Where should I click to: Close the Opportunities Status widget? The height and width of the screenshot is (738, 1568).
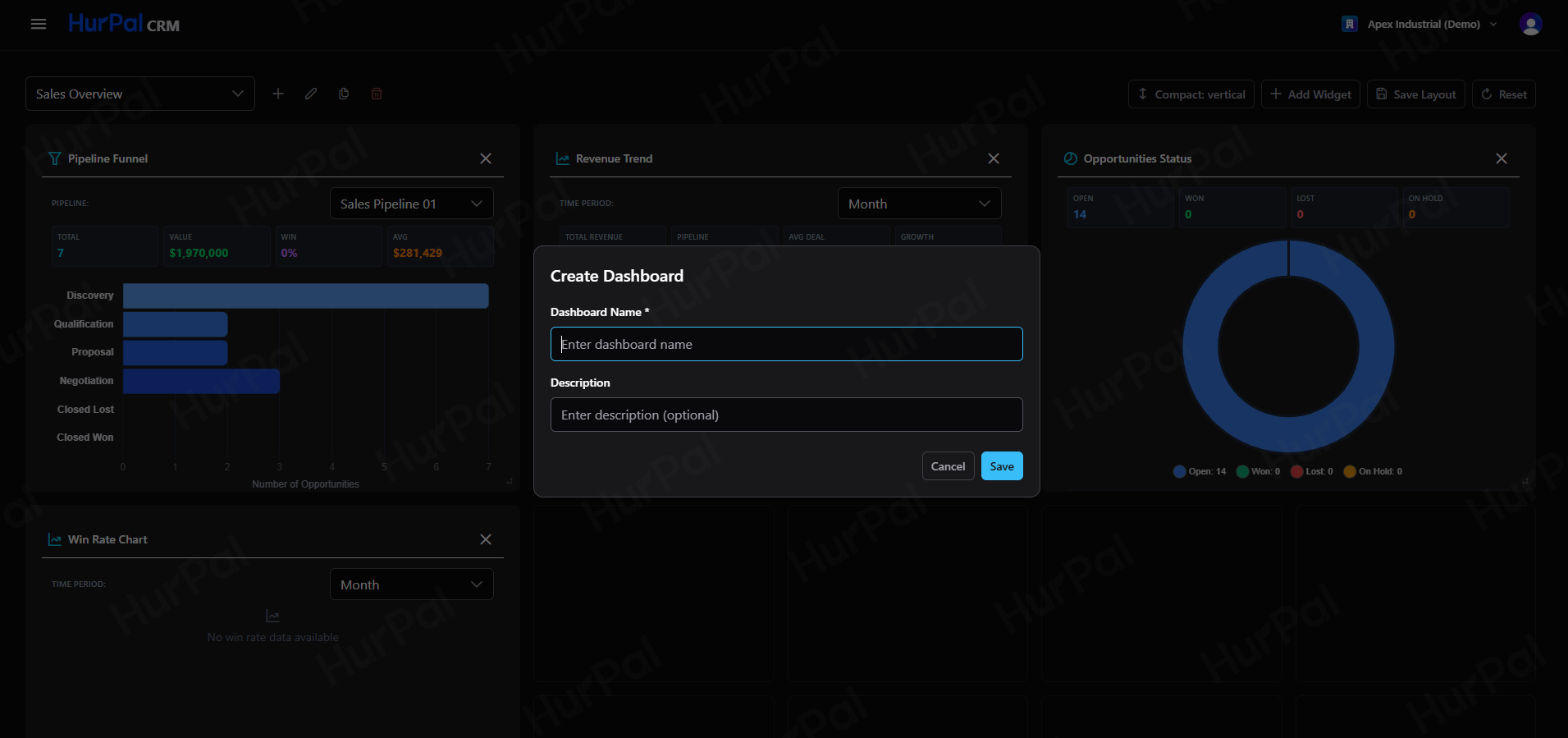point(1502,158)
